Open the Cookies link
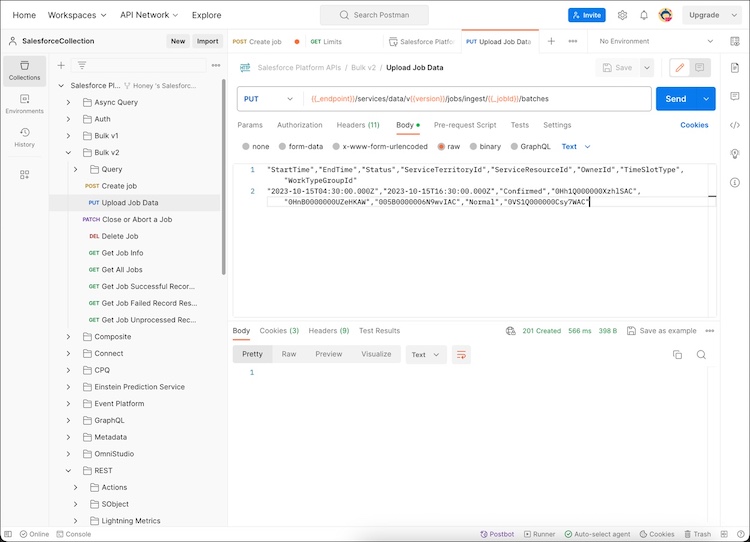Image resolution: width=750 pixels, height=542 pixels. click(x=694, y=125)
